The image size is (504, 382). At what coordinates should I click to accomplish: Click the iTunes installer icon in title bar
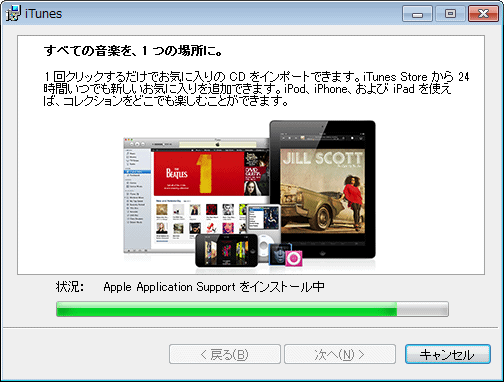click(13, 13)
